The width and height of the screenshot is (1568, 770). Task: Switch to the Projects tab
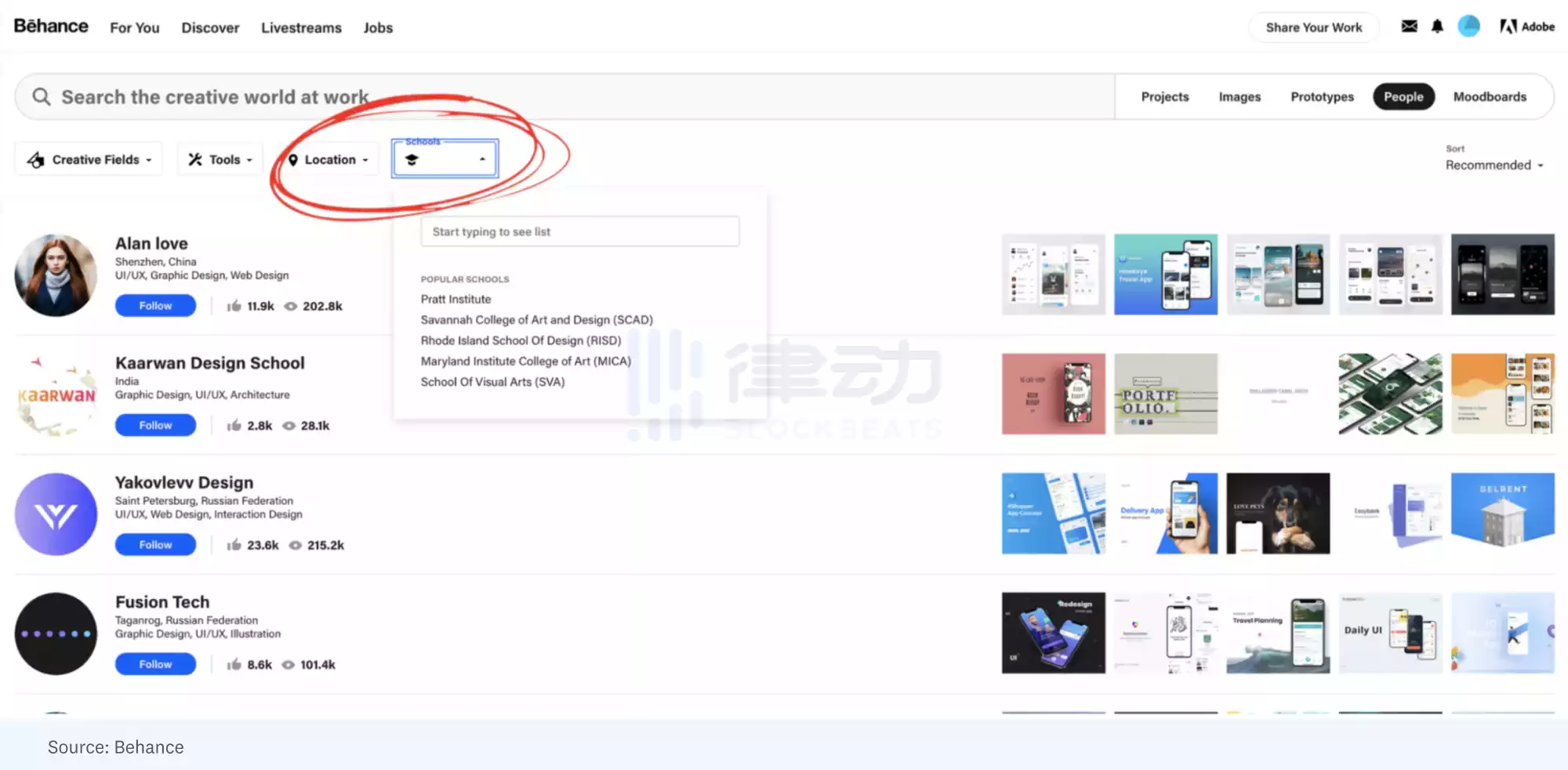point(1164,96)
